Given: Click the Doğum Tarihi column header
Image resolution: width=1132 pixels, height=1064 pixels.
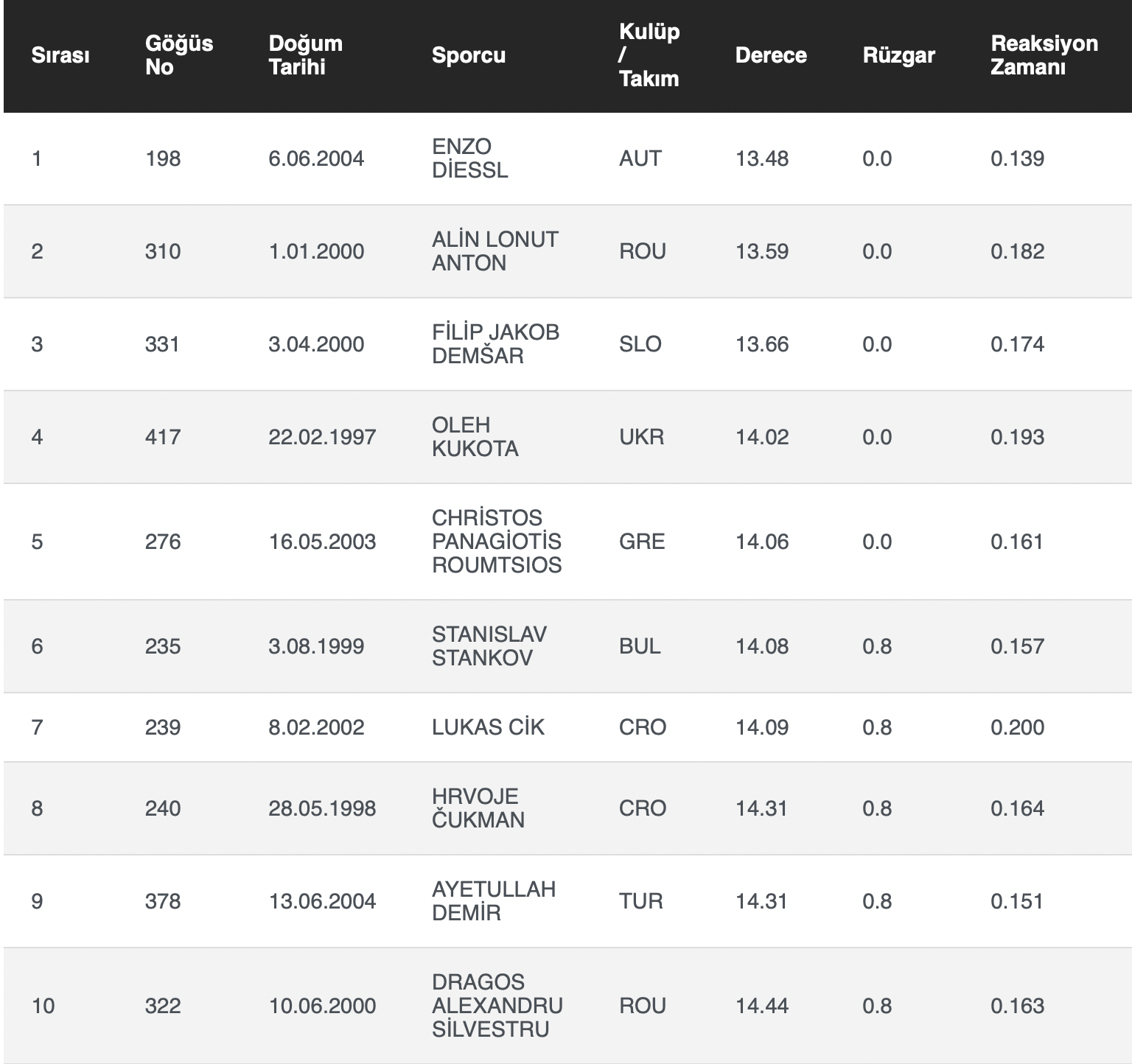Looking at the screenshot, I should pos(305,55).
